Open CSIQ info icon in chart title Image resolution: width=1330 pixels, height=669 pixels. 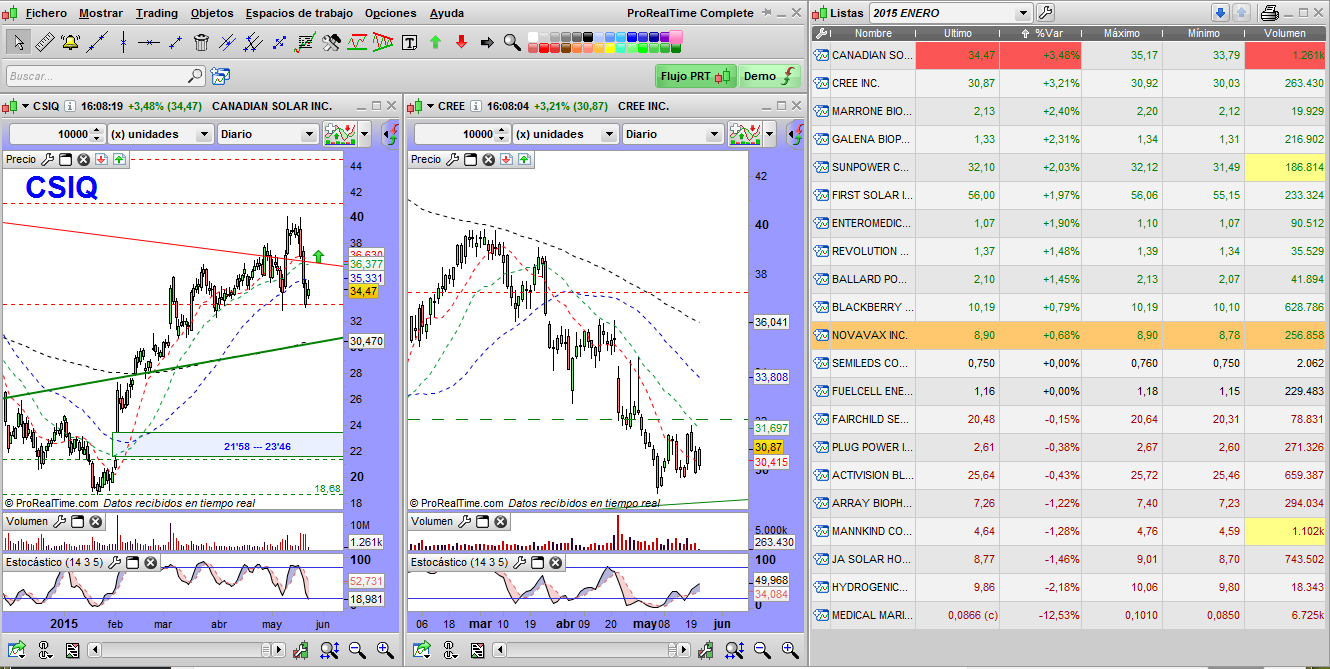(x=69, y=106)
